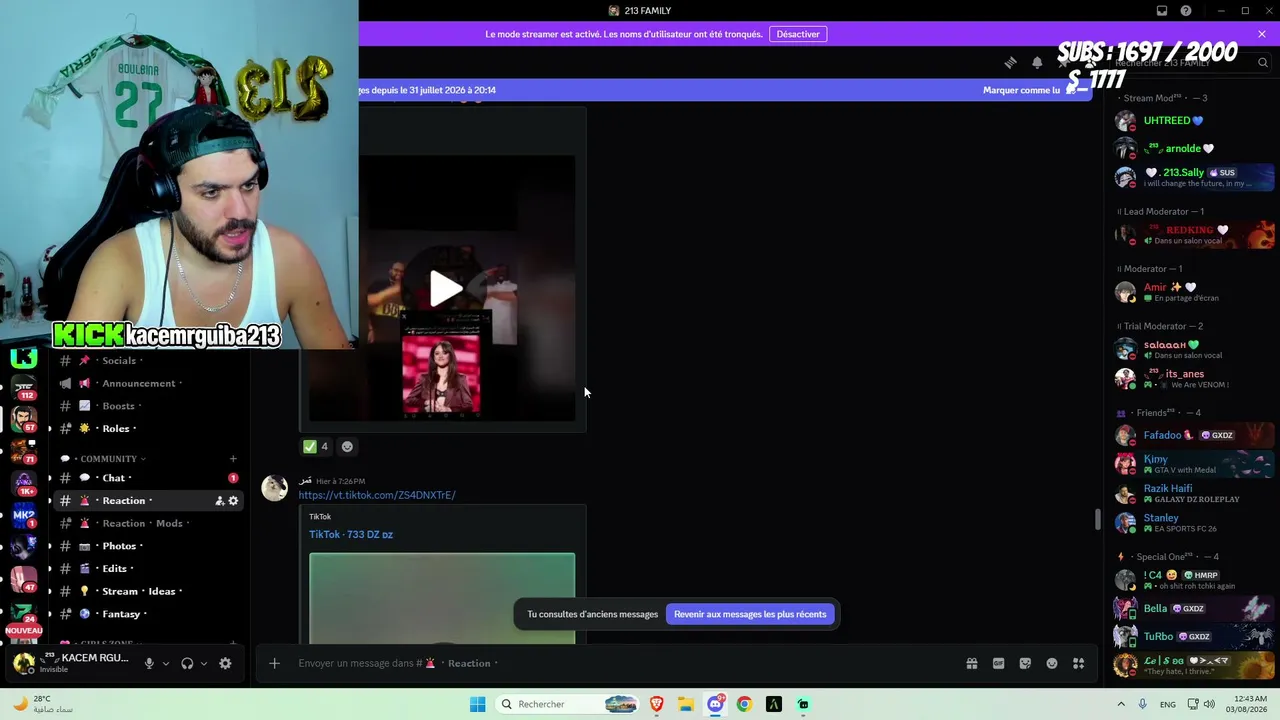The height and width of the screenshot is (720, 1280).
Task: Open Fafadoo's profile in the member list
Action: [x=1195, y=435]
